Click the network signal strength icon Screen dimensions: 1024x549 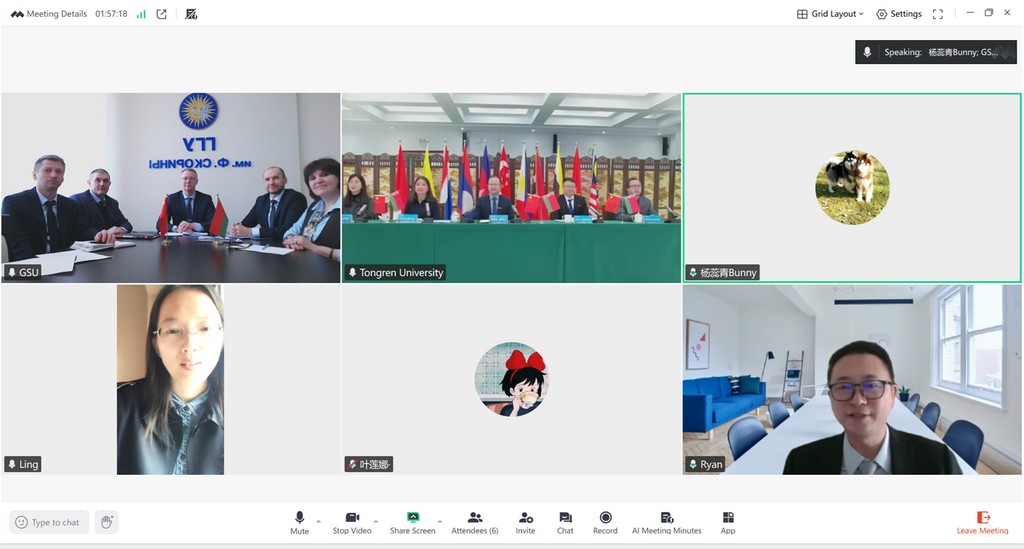tap(141, 14)
